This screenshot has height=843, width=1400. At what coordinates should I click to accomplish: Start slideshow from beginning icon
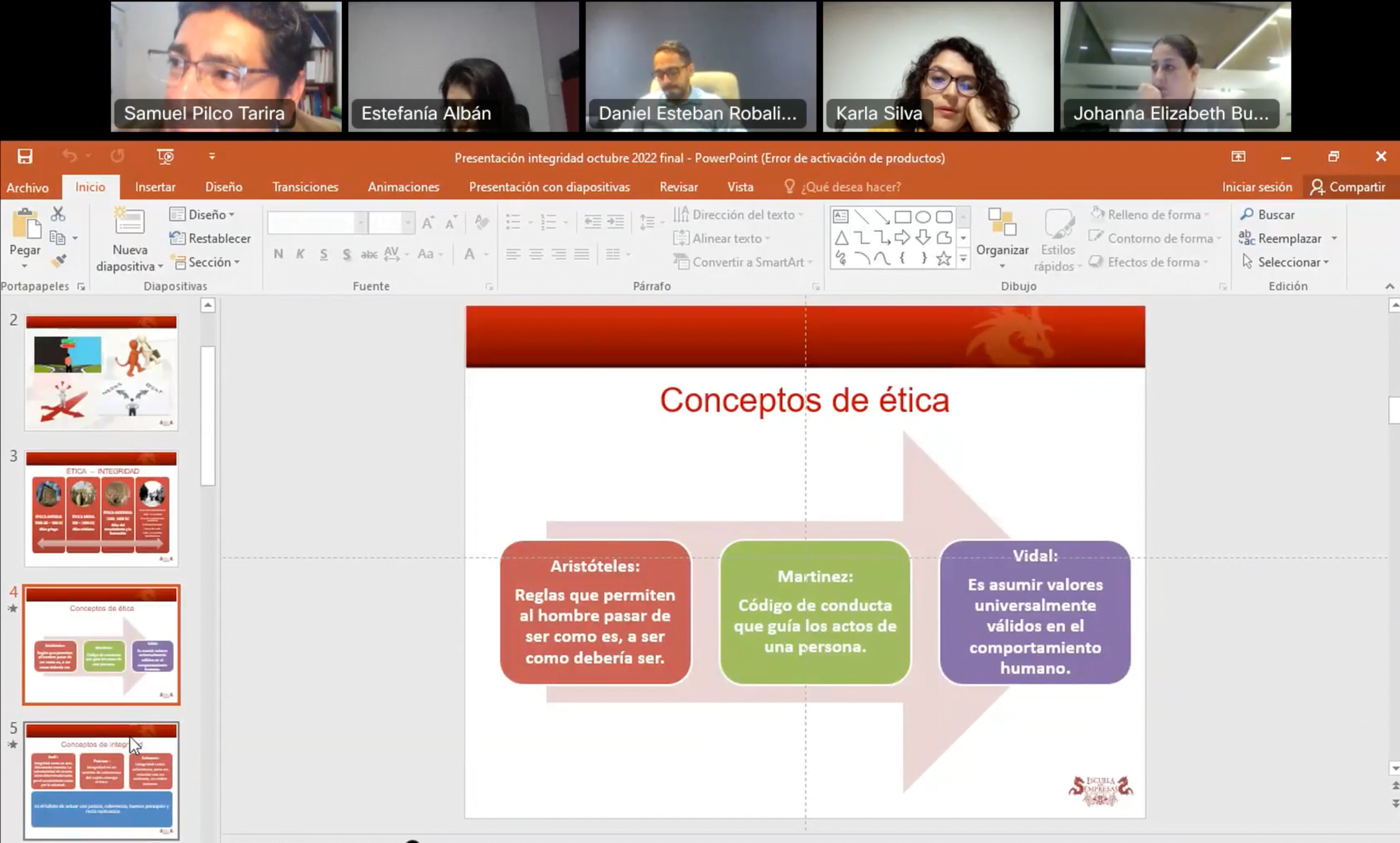pyautogui.click(x=165, y=156)
